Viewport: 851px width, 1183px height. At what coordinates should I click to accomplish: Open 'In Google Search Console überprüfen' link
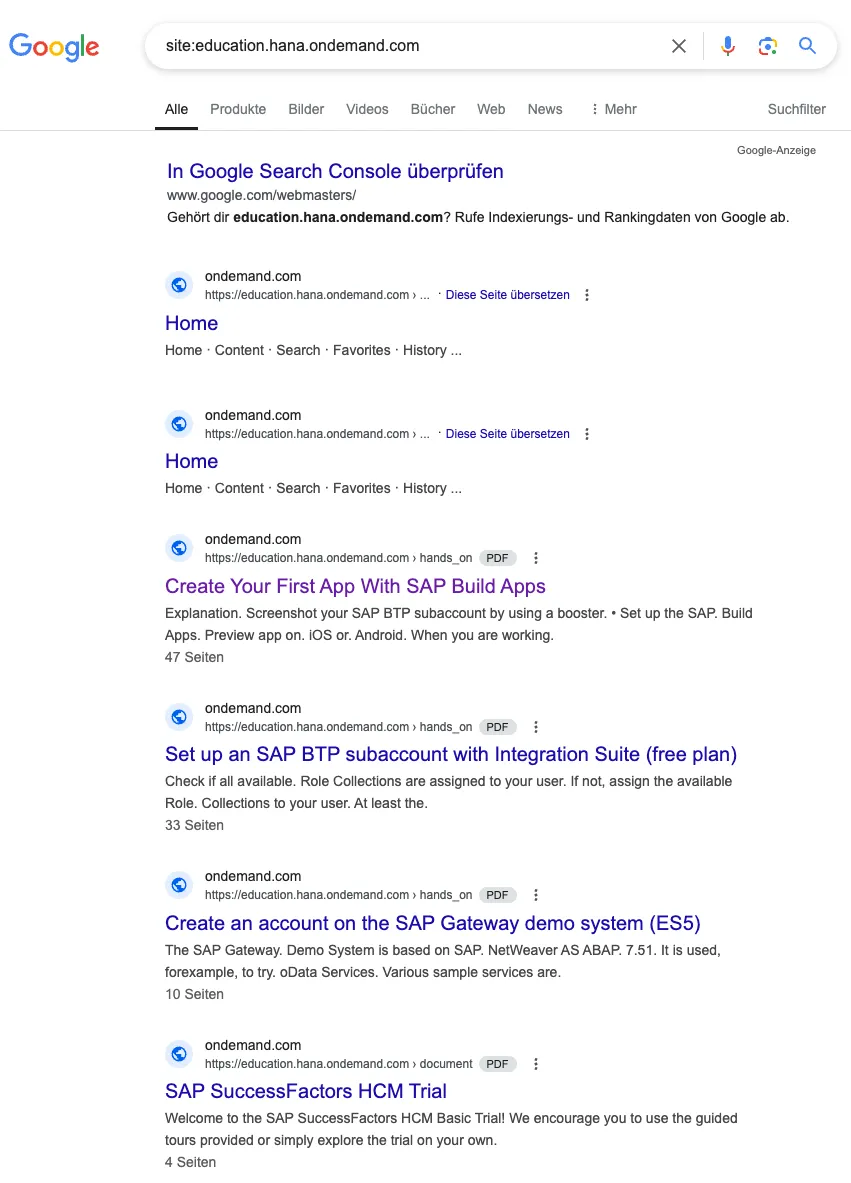point(335,171)
